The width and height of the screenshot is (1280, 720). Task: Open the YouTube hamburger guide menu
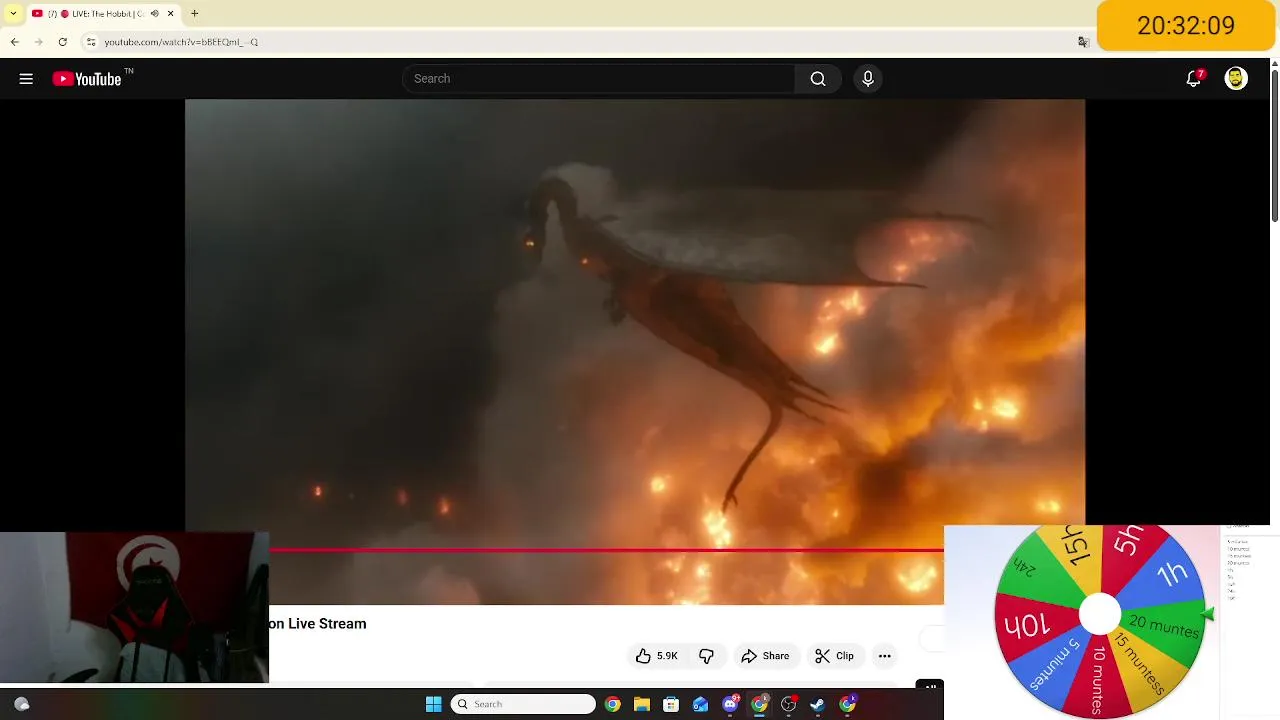coord(26,79)
